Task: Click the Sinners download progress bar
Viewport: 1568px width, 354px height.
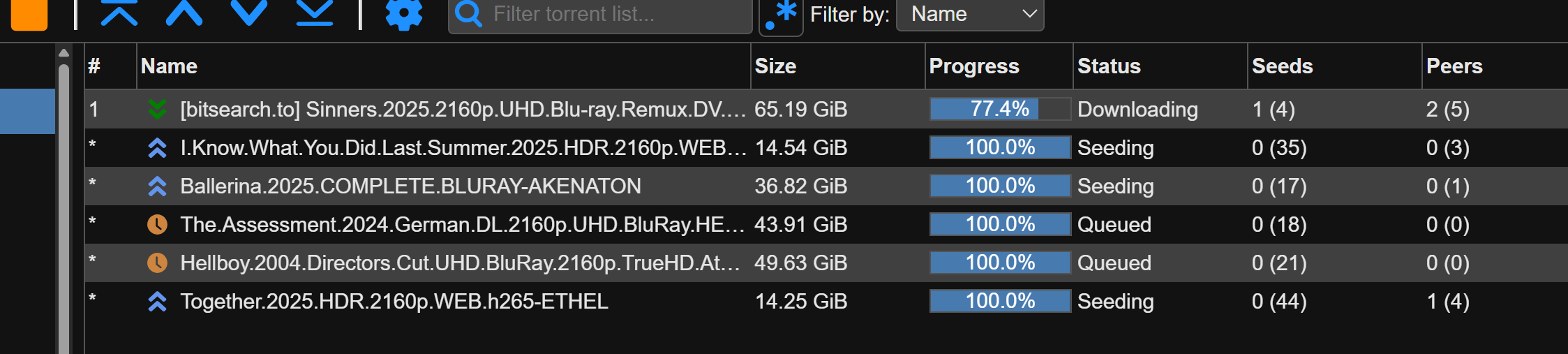Action: pyautogui.click(x=1000, y=109)
